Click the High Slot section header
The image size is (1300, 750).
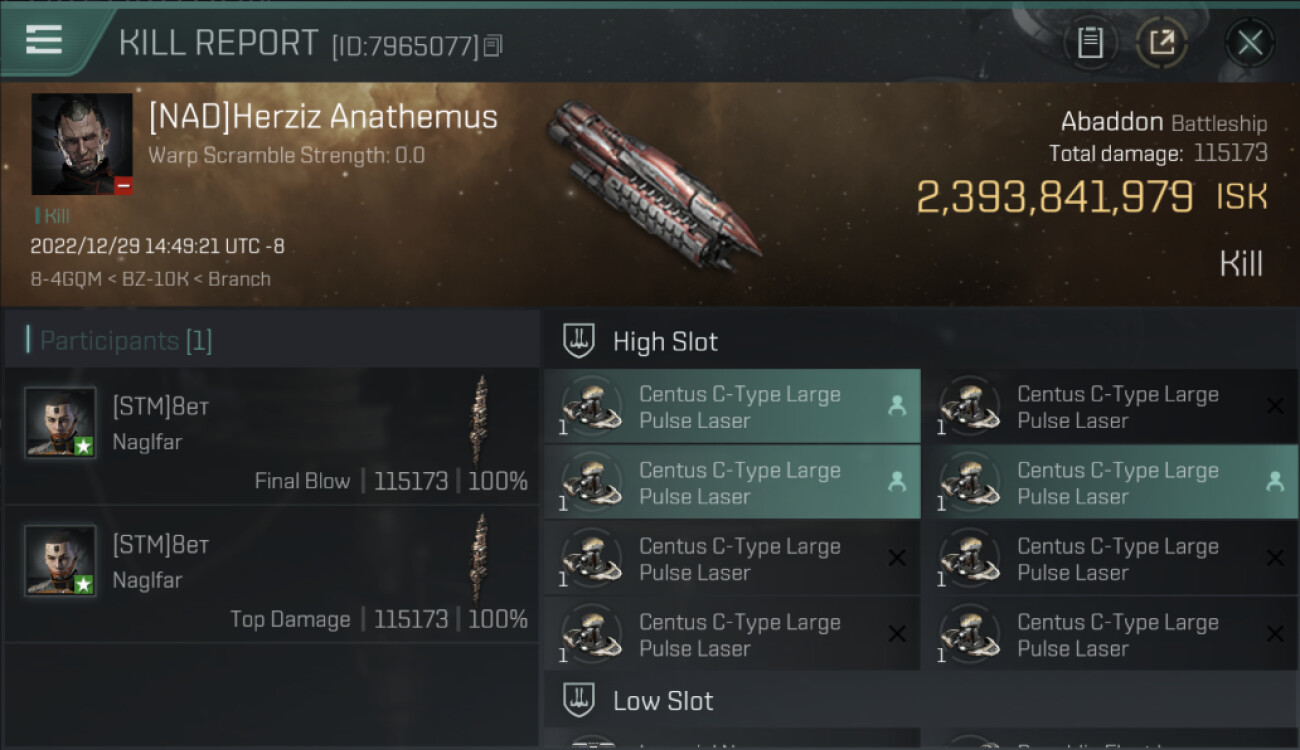point(665,342)
